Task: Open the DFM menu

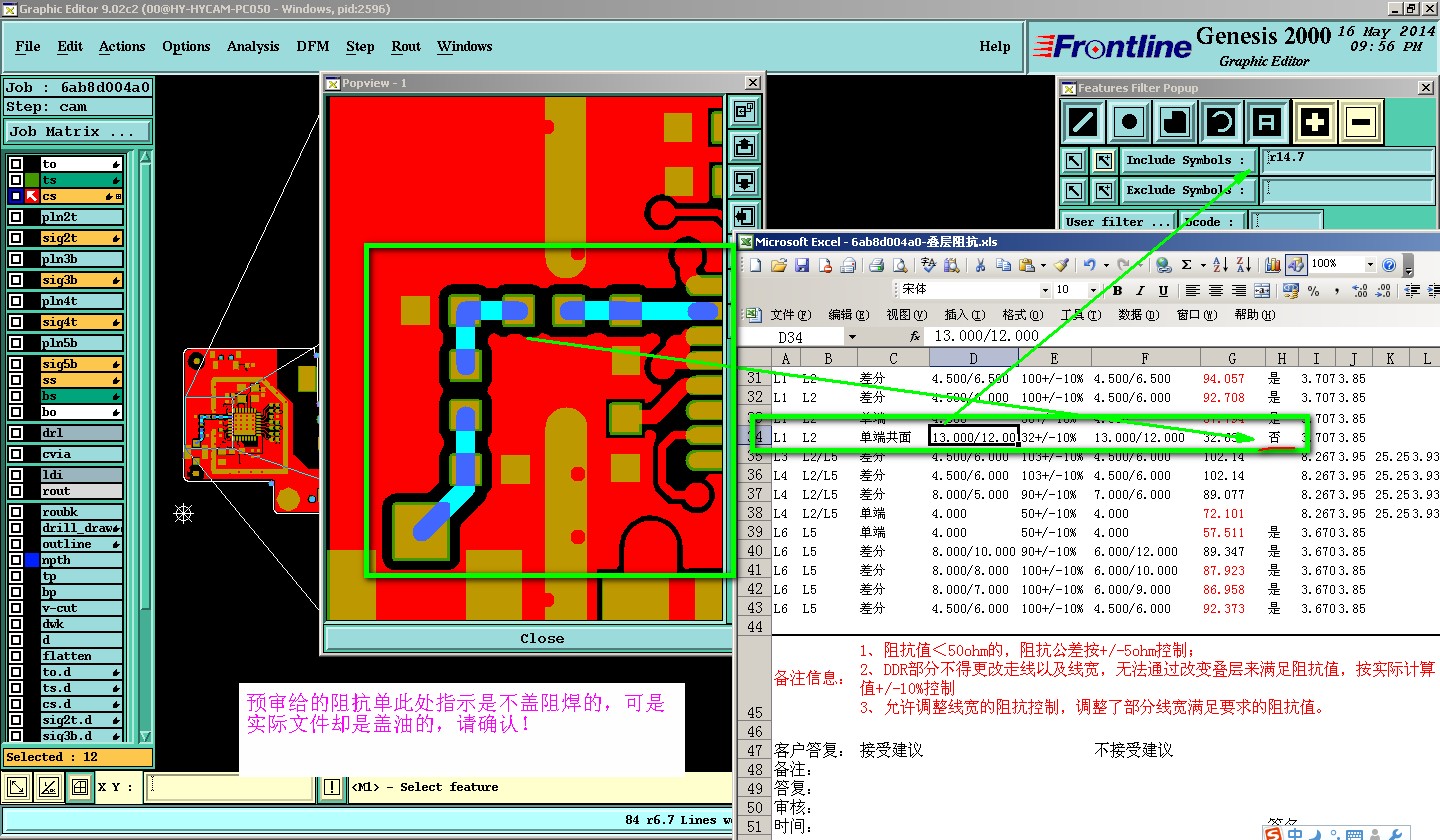Action: [x=313, y=46]
